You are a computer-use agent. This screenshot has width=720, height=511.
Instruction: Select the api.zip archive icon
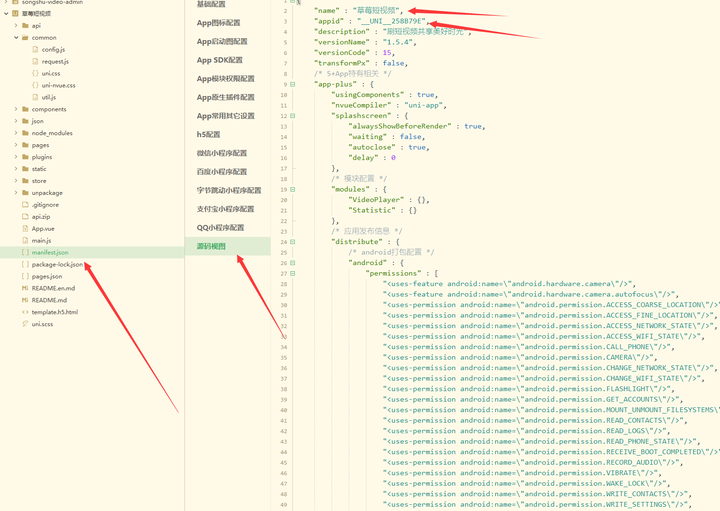click(x=25, y=217)
